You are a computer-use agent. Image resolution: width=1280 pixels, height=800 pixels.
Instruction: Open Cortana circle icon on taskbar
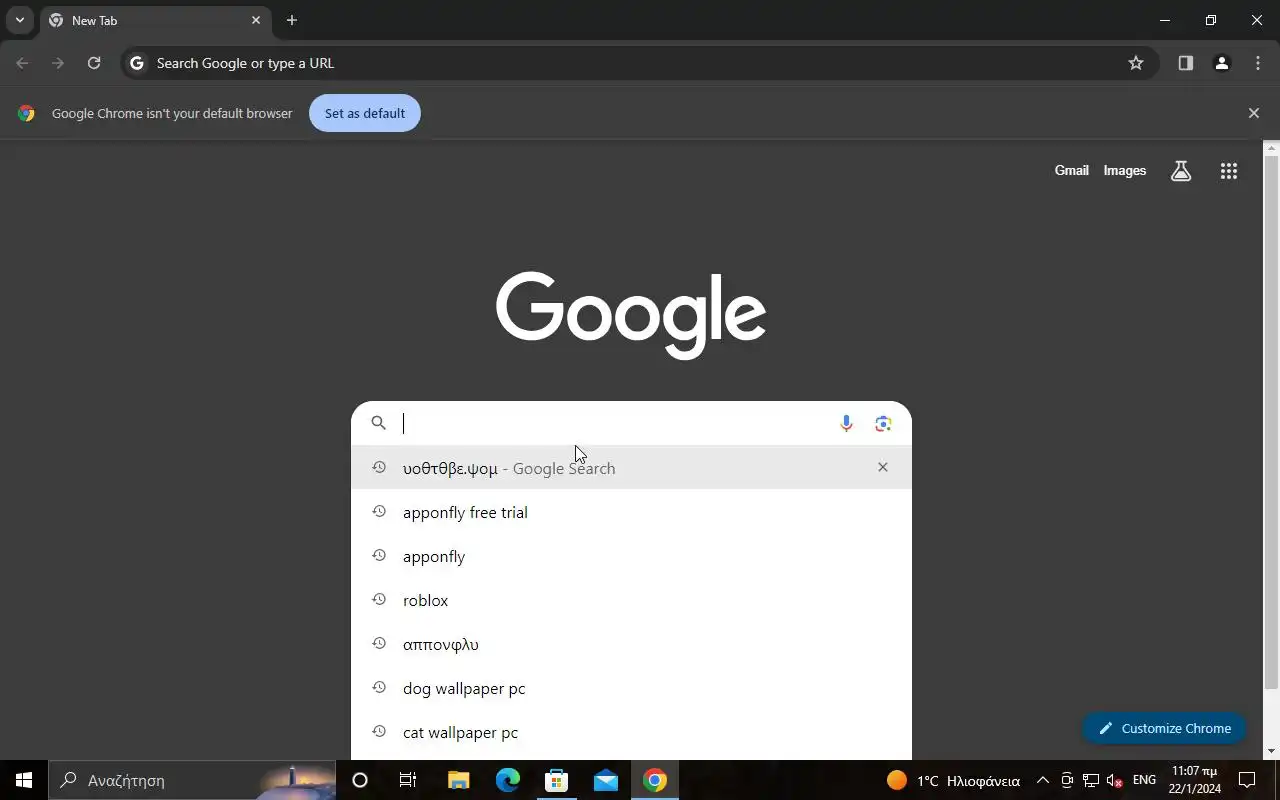(360, 780)
